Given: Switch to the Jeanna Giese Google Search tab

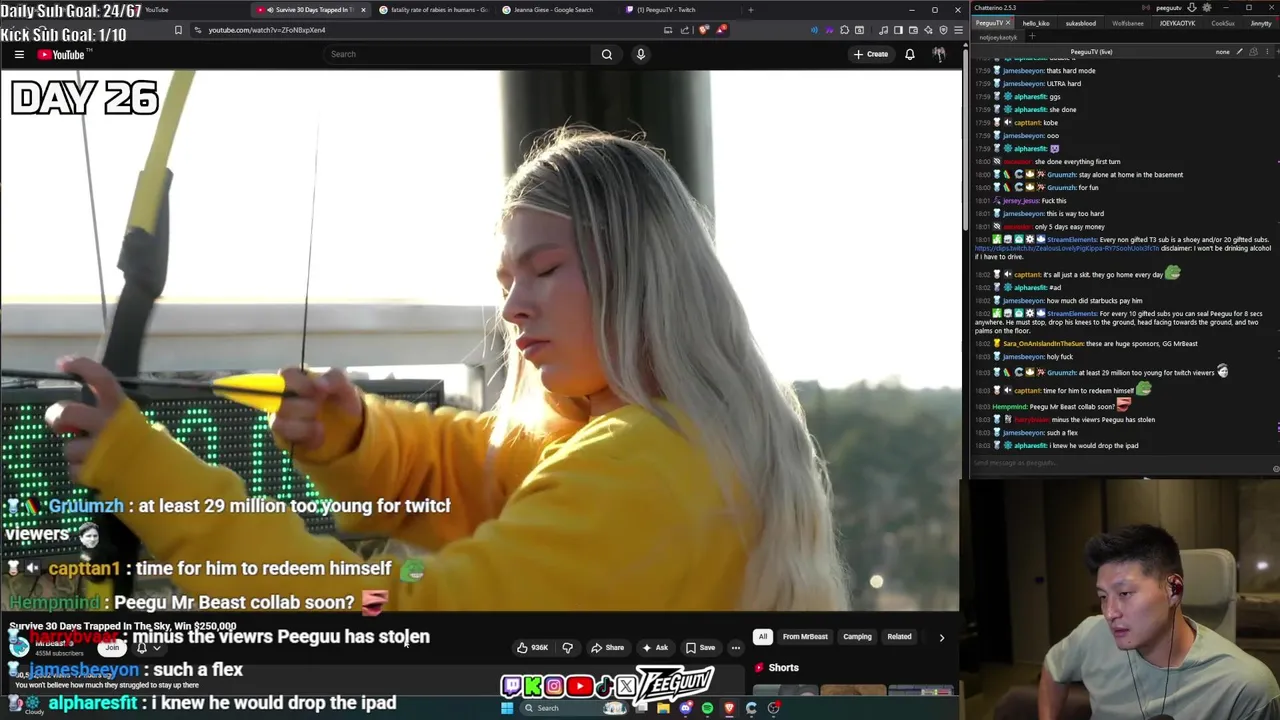Looking at the screenshot, I should point(553,10).
